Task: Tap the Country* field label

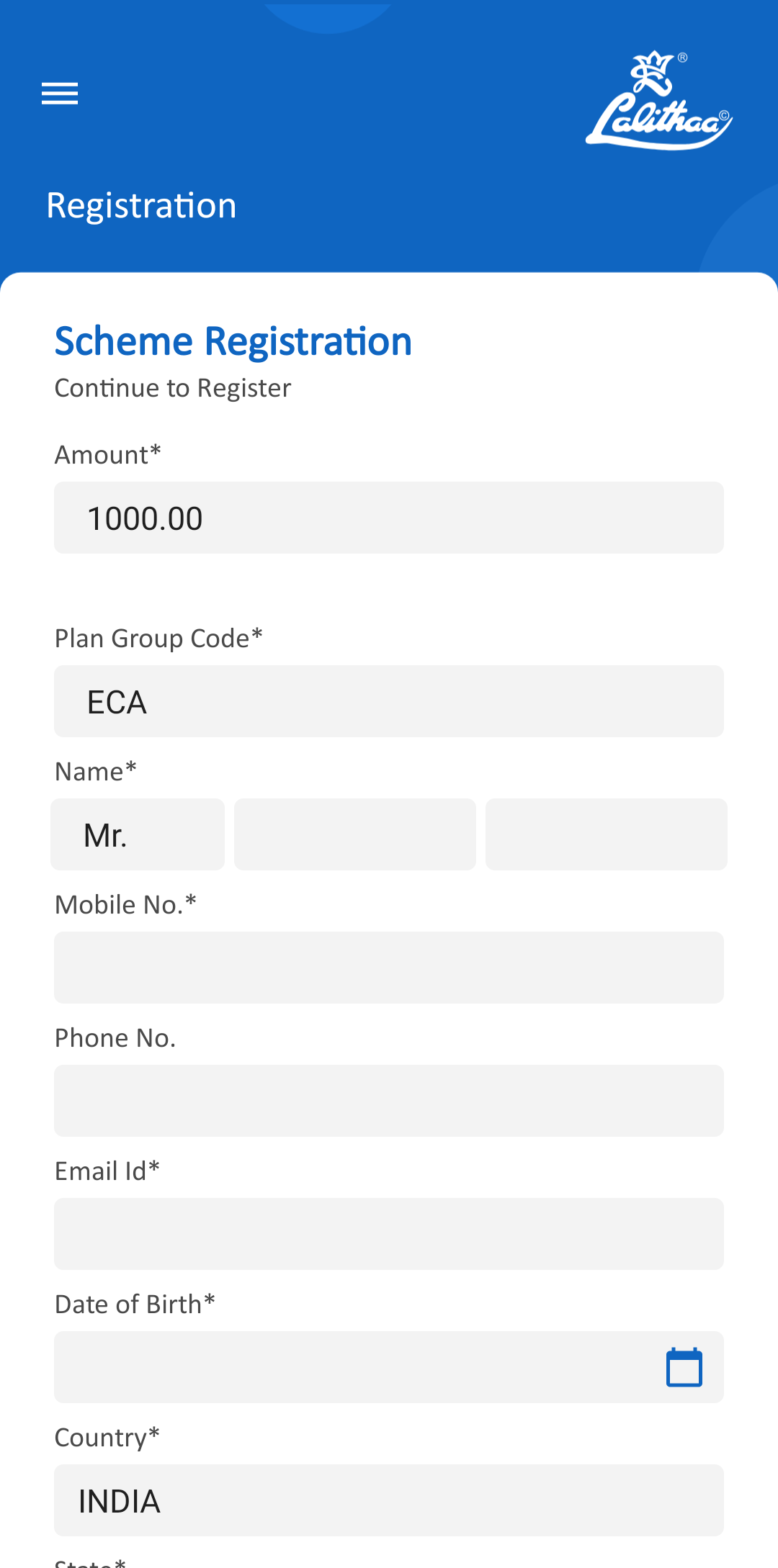Action: point(107,1438)
